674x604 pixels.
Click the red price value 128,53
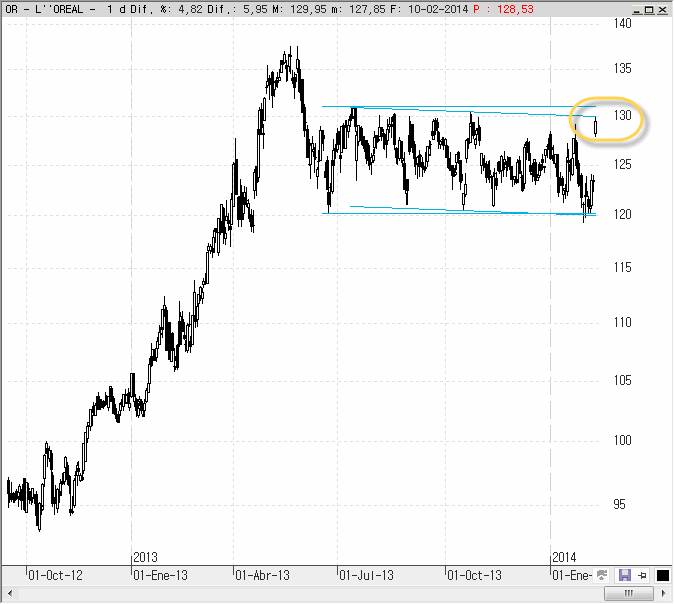pyautogui.click(x=515, y=9)
